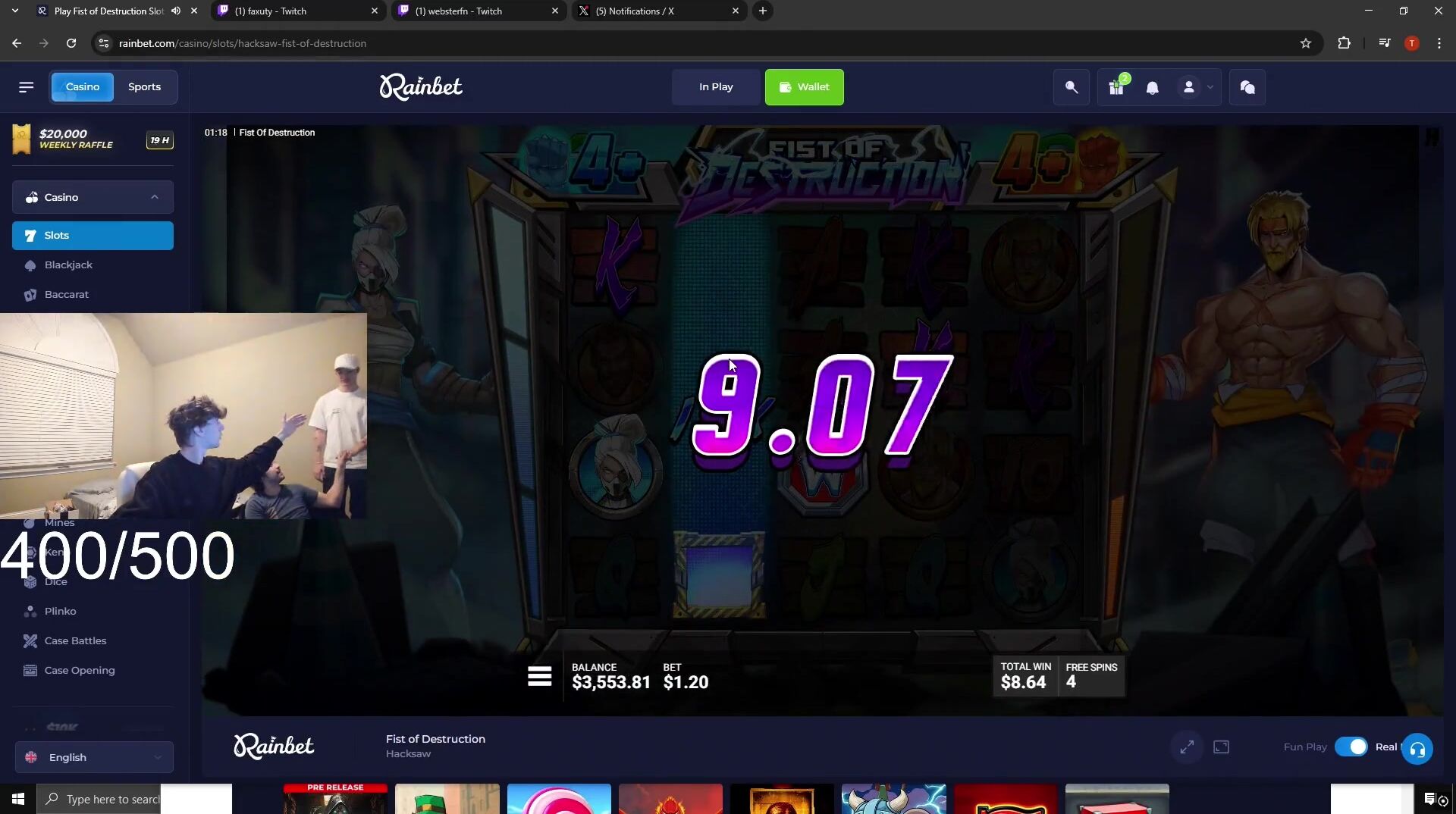Image resolution: width=1456 pixels, height=814 pixels.
Task: Open live support headset button
Action: (x=1417, y=750)
